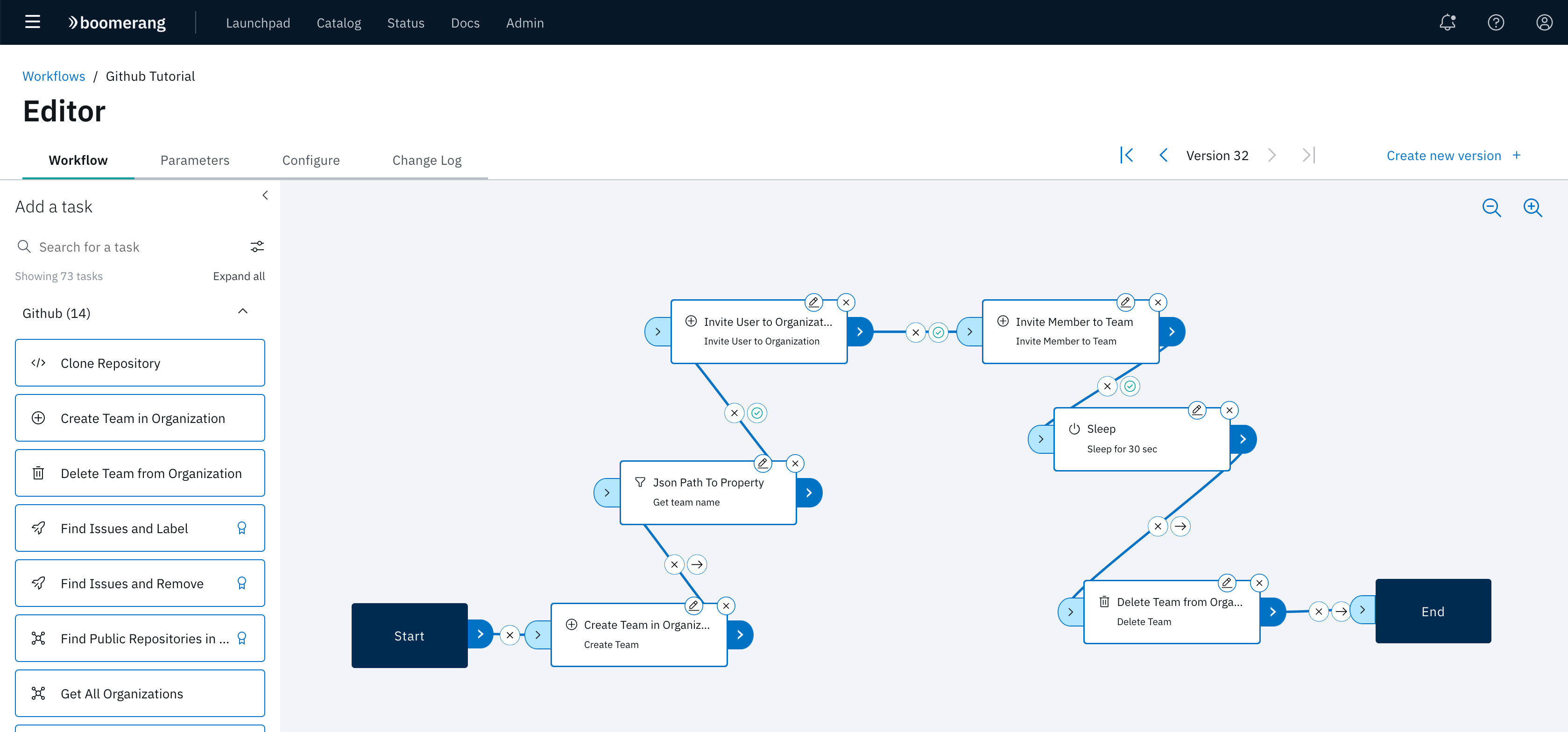Image resolution: width=1568 pixels, height=732 pixels.
Task: Go to the next version
Action: (1271, 155)
